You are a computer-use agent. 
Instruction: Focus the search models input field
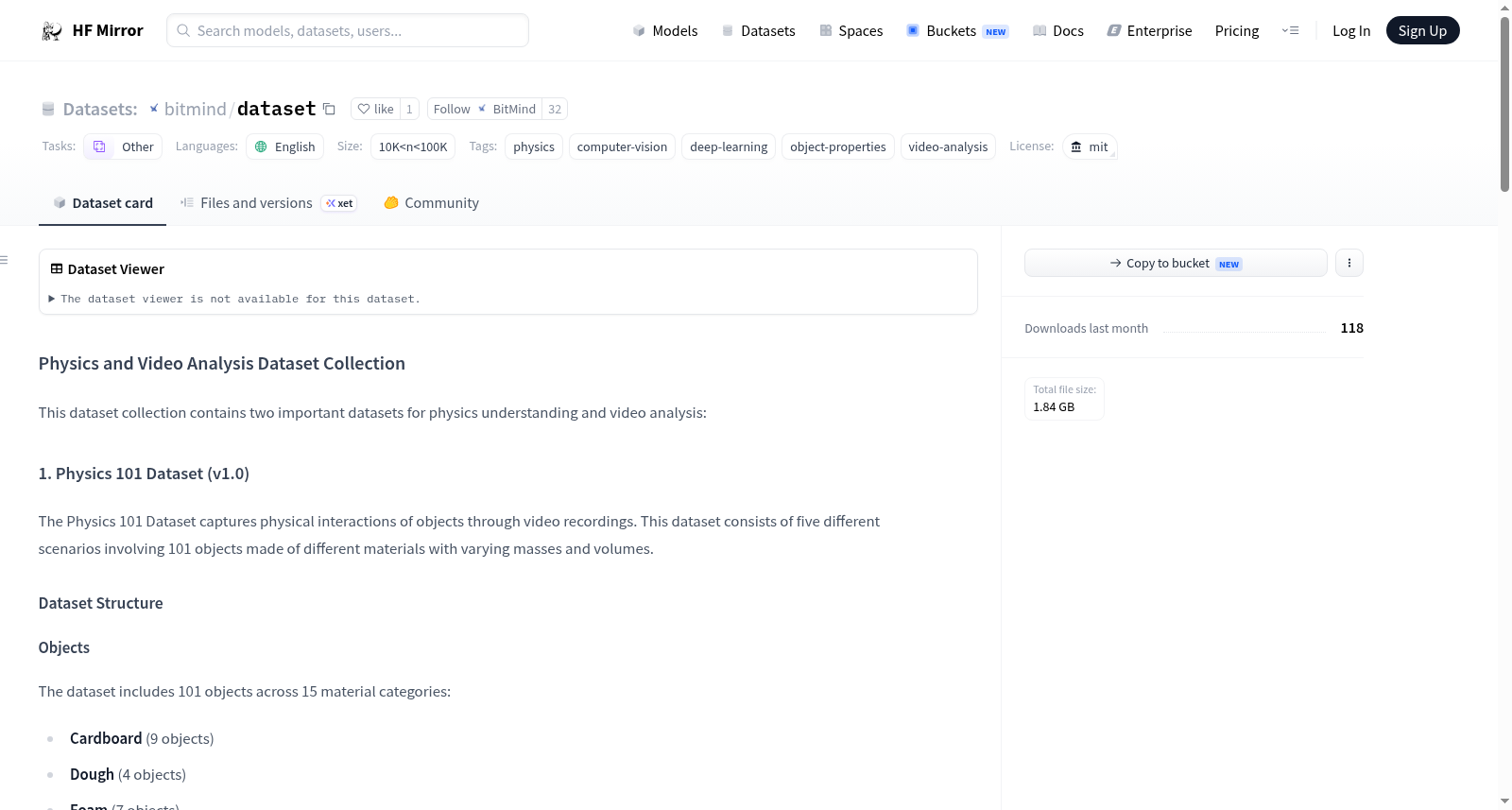point(348,30)
